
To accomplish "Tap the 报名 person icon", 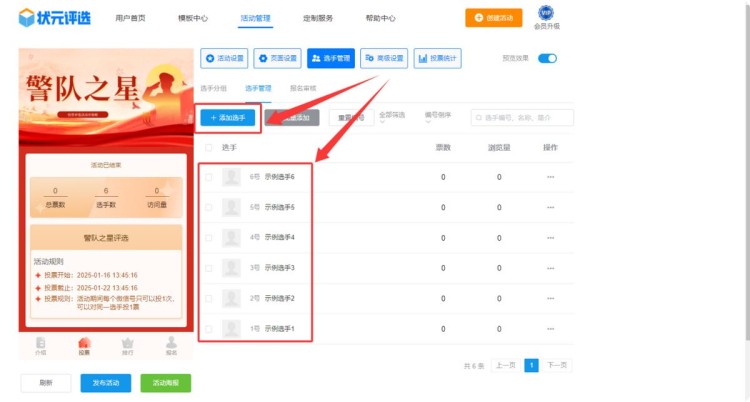I will click(171, 345).
